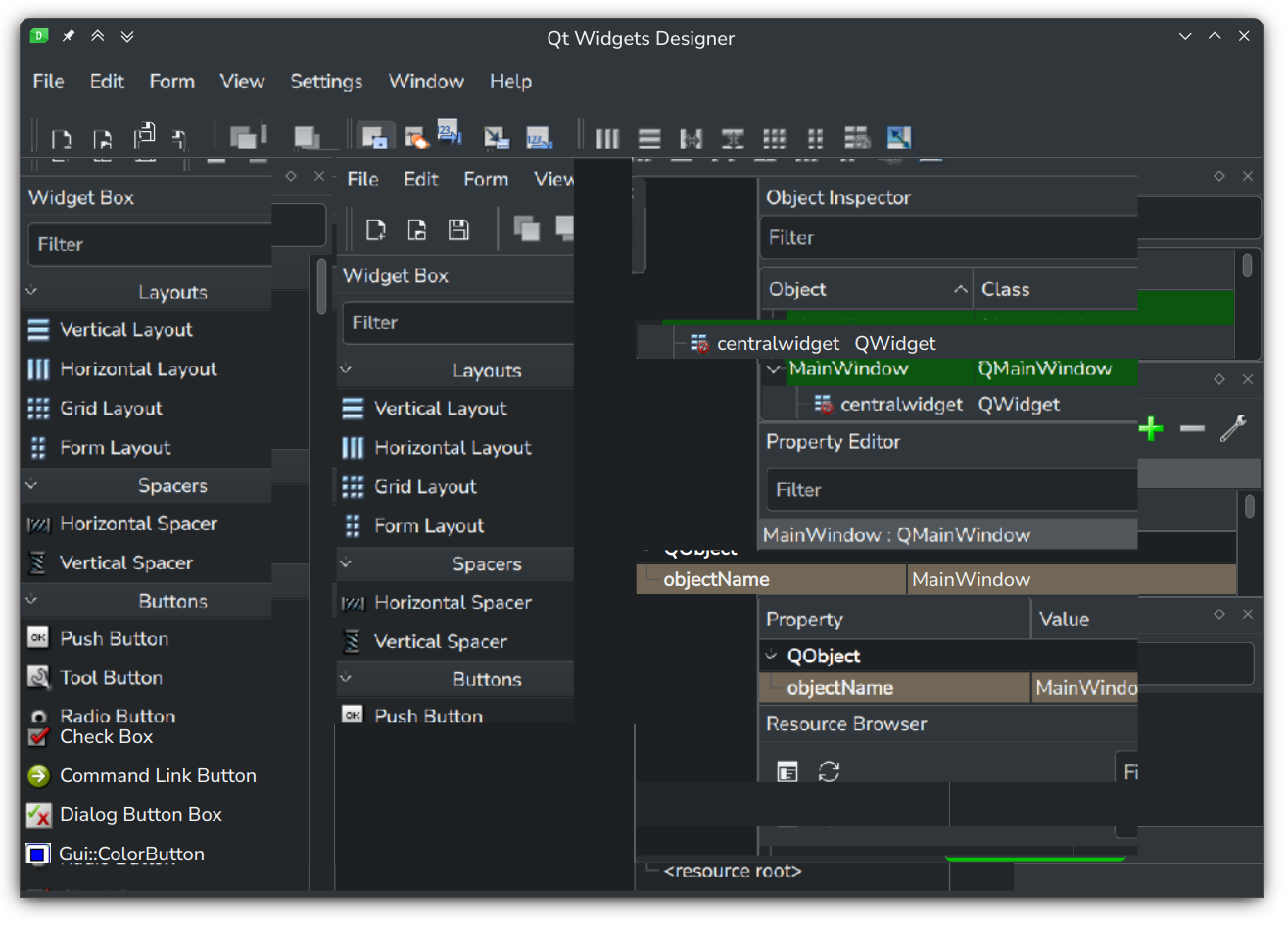Click the Edit Resources icon in Resource Browser

tap(787, 772)
